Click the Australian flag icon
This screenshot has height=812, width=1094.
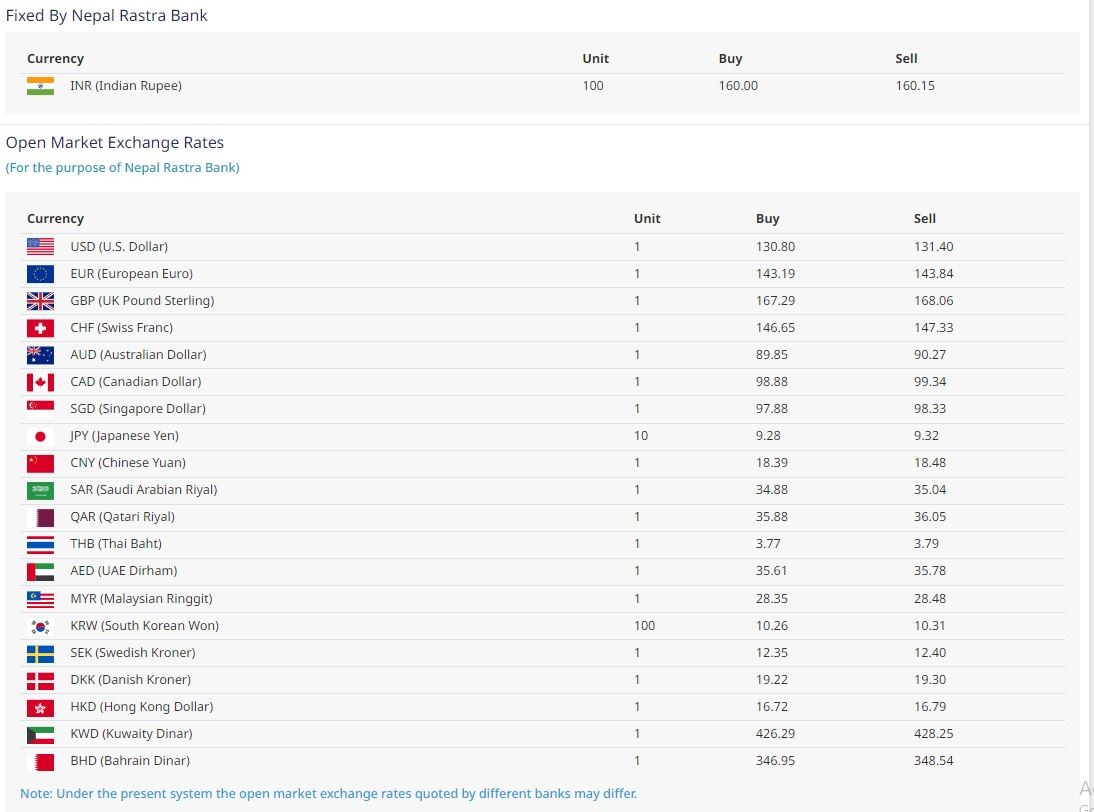40,354
